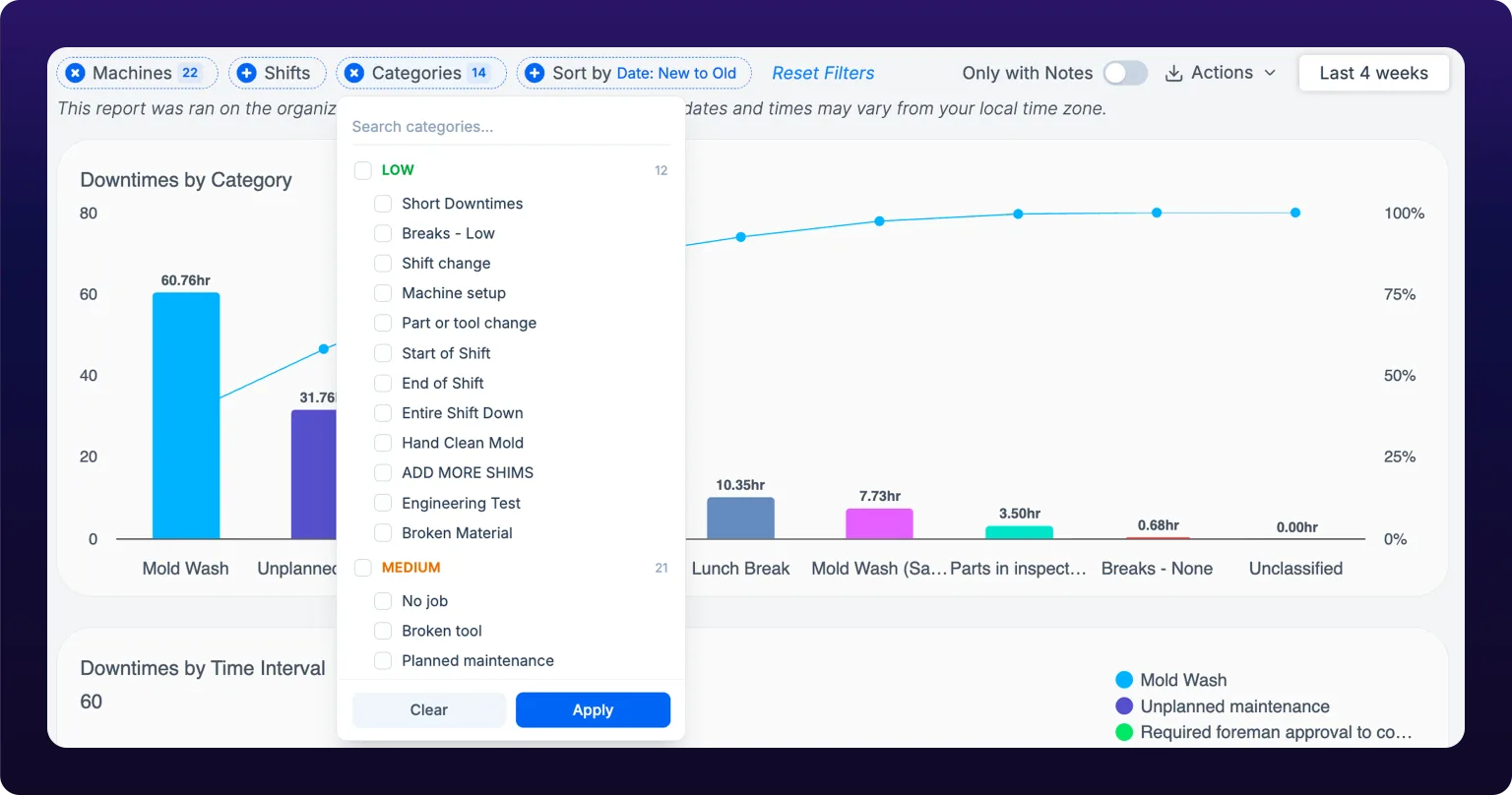This screenshot has height=795, width=1512.
Task: Choose the No job category option
Action: 424,601
